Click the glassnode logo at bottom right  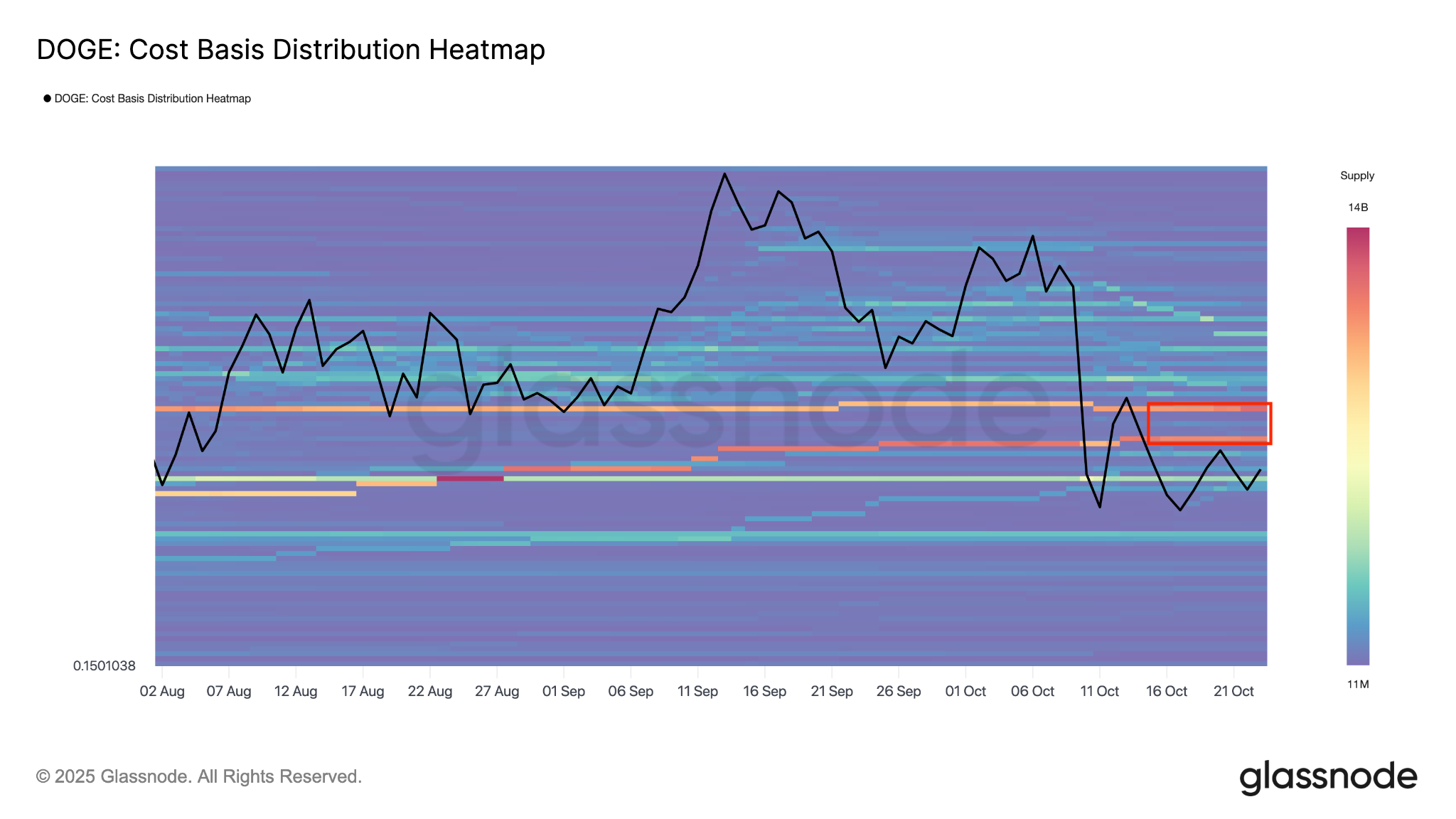(x=1327, y=777)
